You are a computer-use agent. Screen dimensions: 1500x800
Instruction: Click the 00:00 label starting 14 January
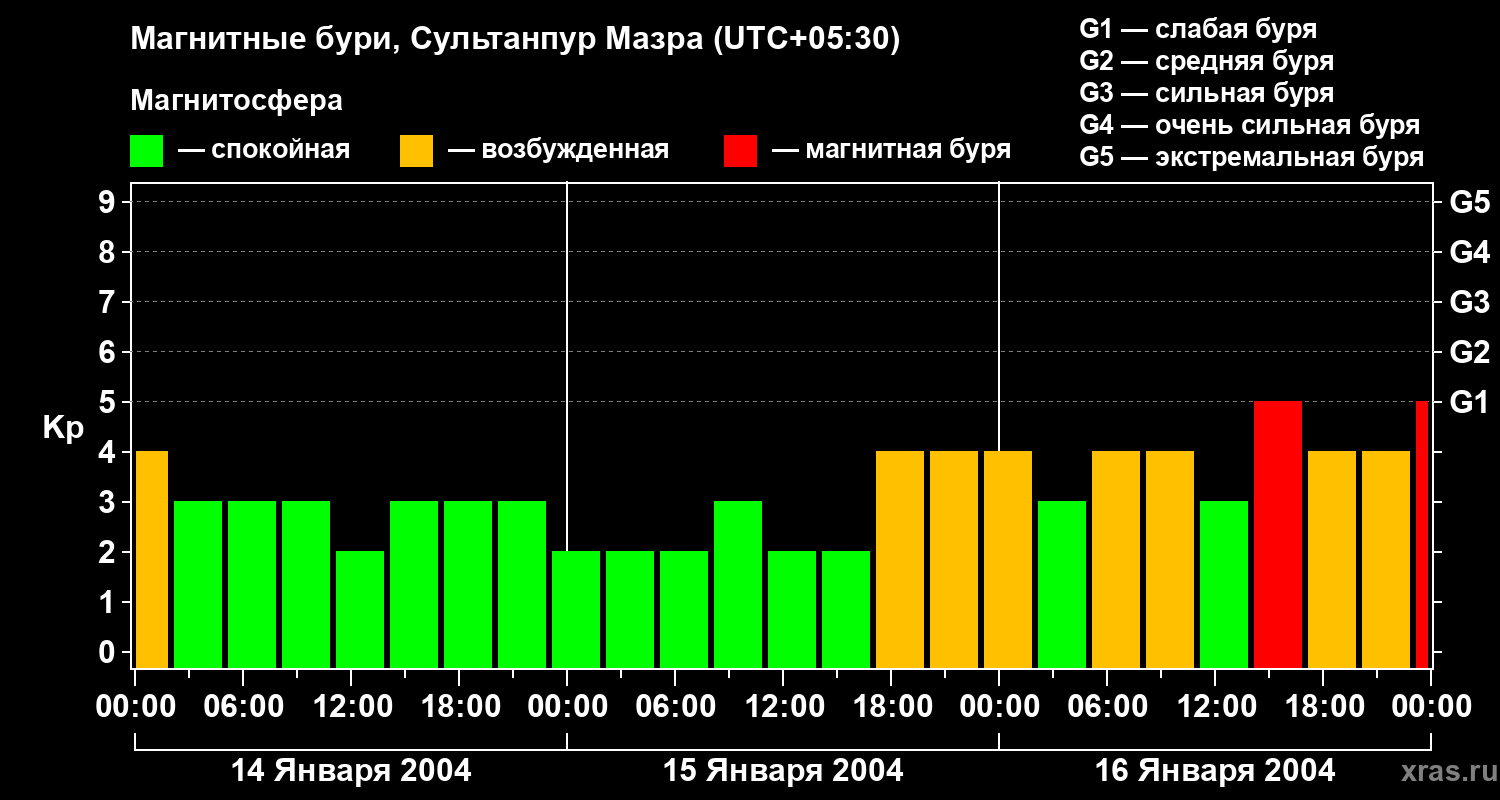(x=137, y=706)
